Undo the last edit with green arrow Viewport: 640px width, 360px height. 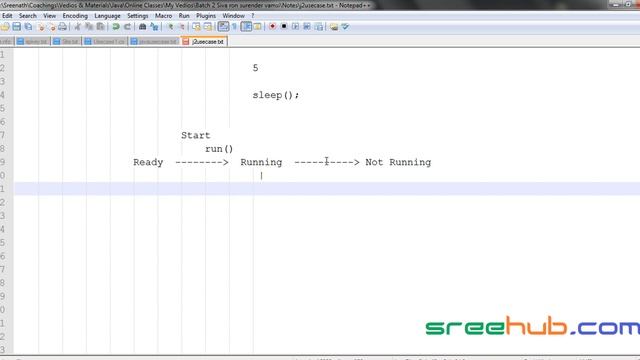click(116, 27)
